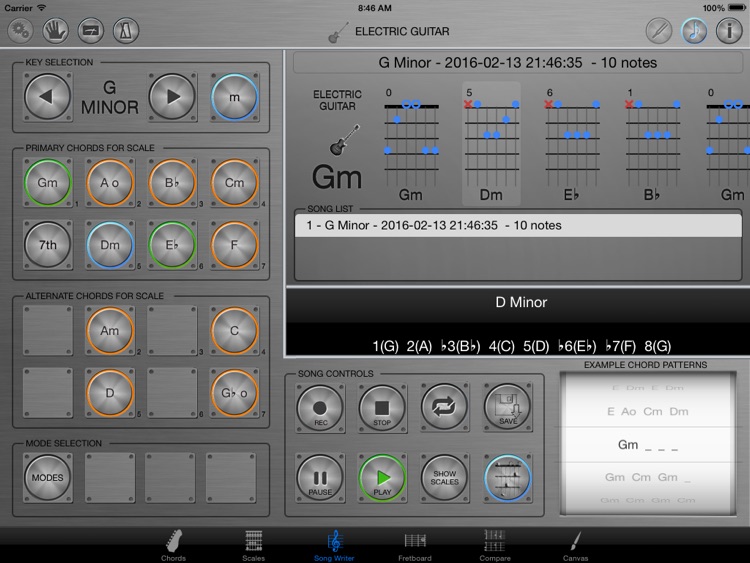This screenshot has height=563, width=750.
Task: Tap the hand icon in top toolbar
Action: coord(55,30)
